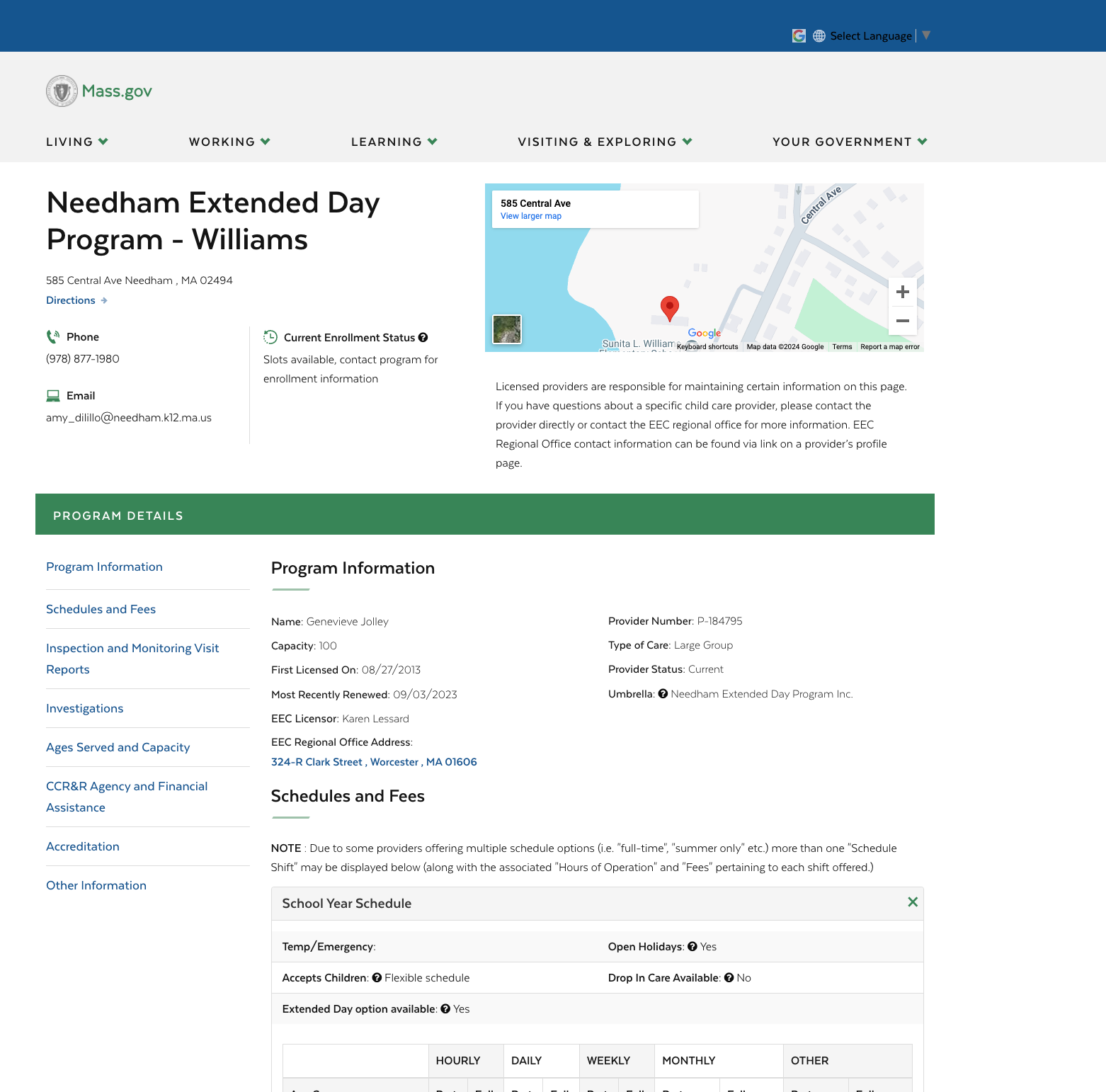Jump to Ages Served and Capacity

click(118, 747)
